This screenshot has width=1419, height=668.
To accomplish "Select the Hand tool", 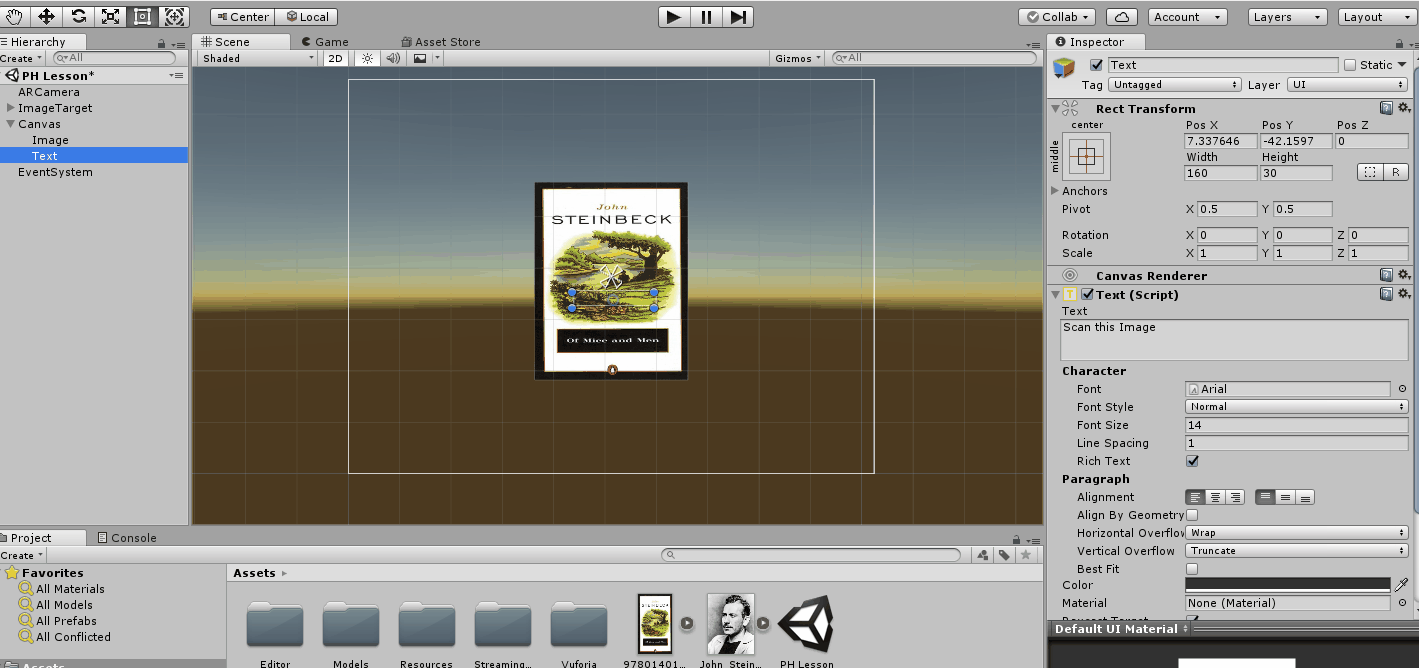I will tap(13, 16).
